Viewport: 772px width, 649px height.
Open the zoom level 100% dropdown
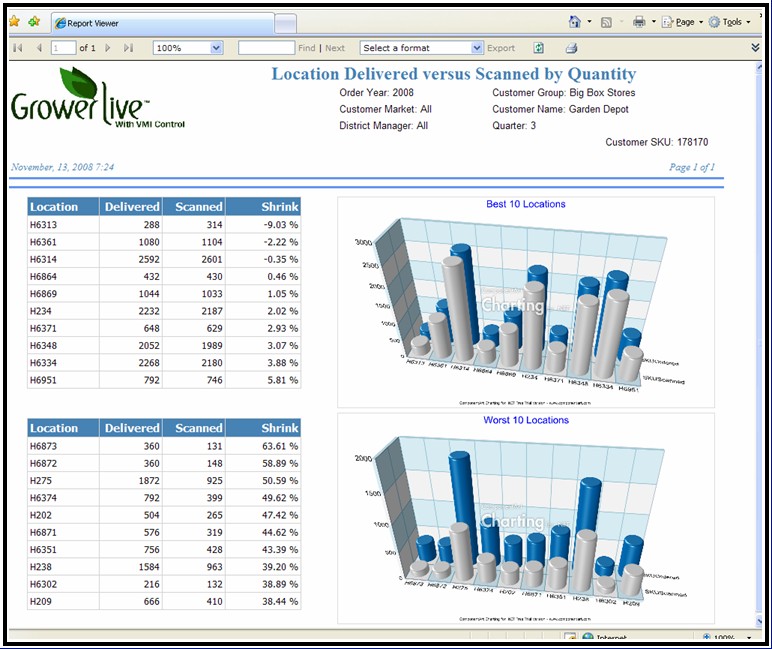pos(216,48)
